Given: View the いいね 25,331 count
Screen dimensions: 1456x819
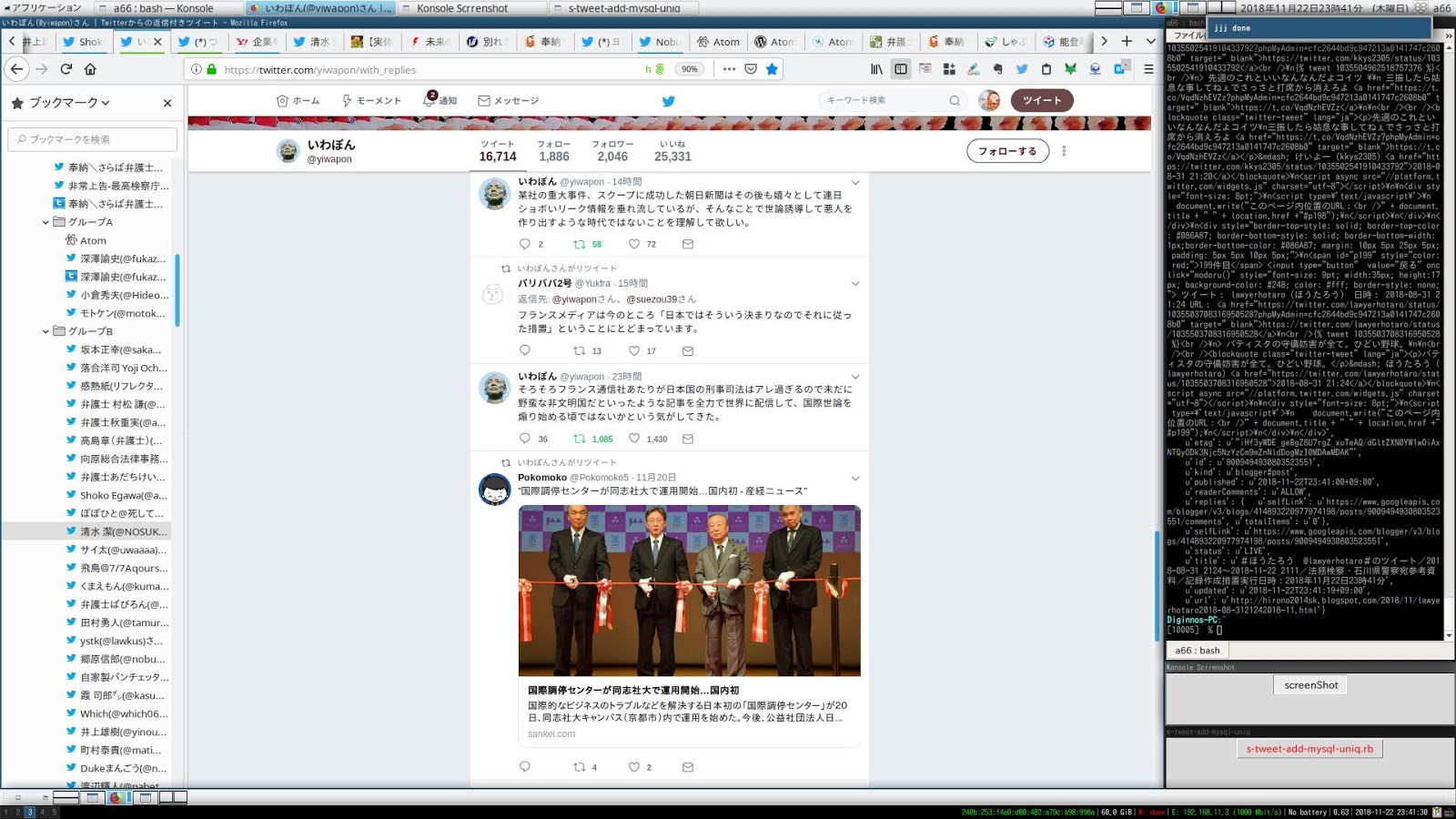Looking at the screenshot, I should point(672,151).
